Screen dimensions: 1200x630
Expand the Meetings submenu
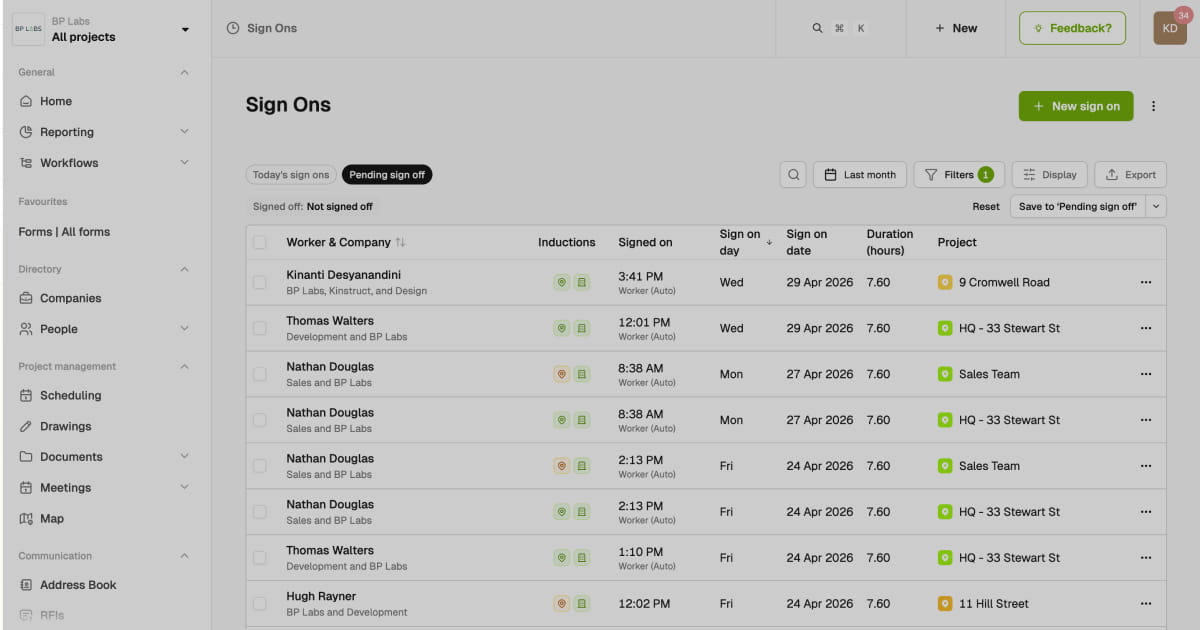184,488
